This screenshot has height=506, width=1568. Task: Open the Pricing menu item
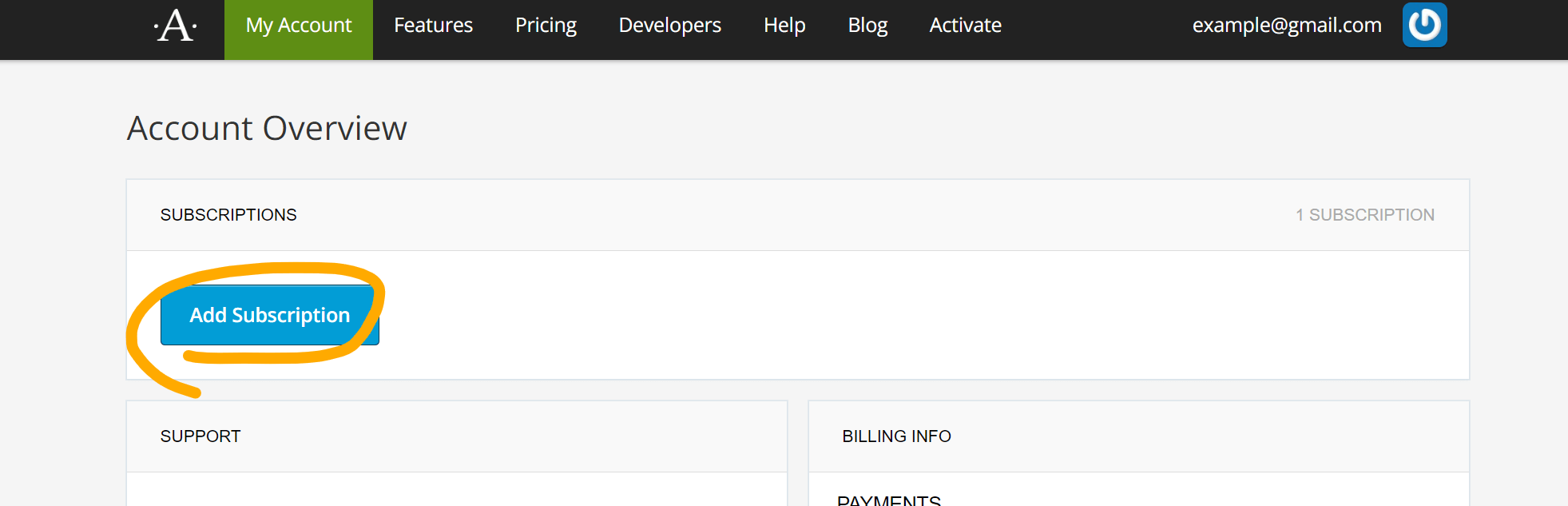pos(546,26)
